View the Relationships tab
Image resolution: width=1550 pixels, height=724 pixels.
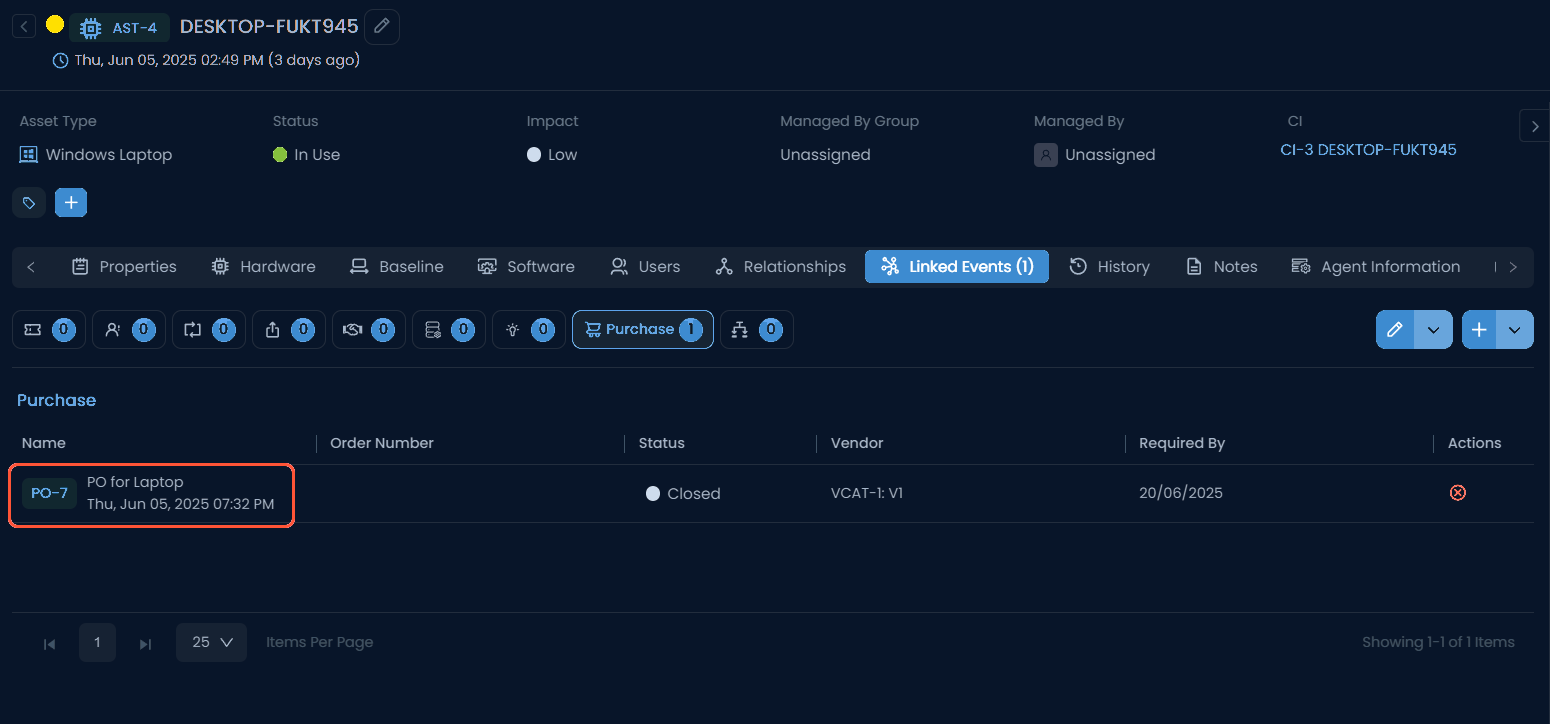click(x=781, y=267)
